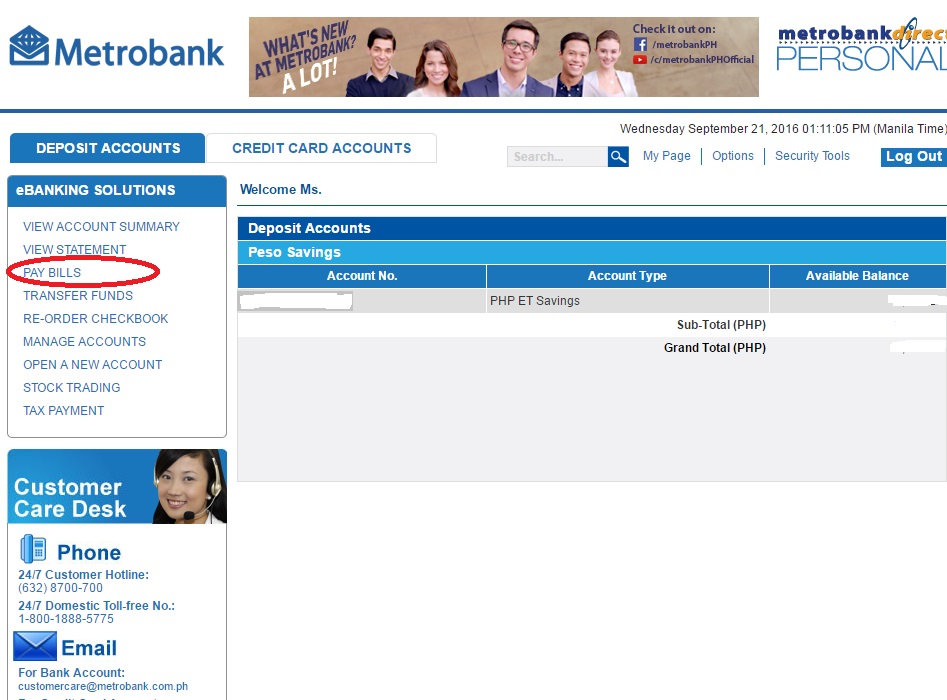Open the Security Tools link
The height and width of the screenshot is (700, 947).
click(x=812, y=156)
